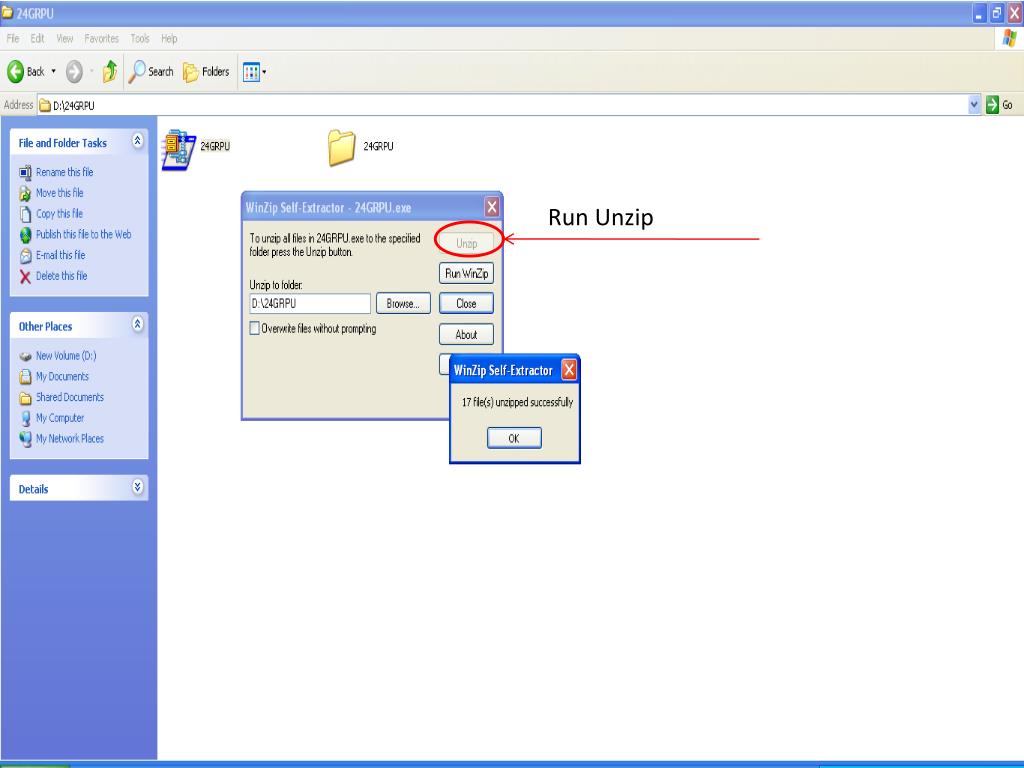Open Shared Documents link
This screenshot has height=768, width=1024.
pos(69,397)
